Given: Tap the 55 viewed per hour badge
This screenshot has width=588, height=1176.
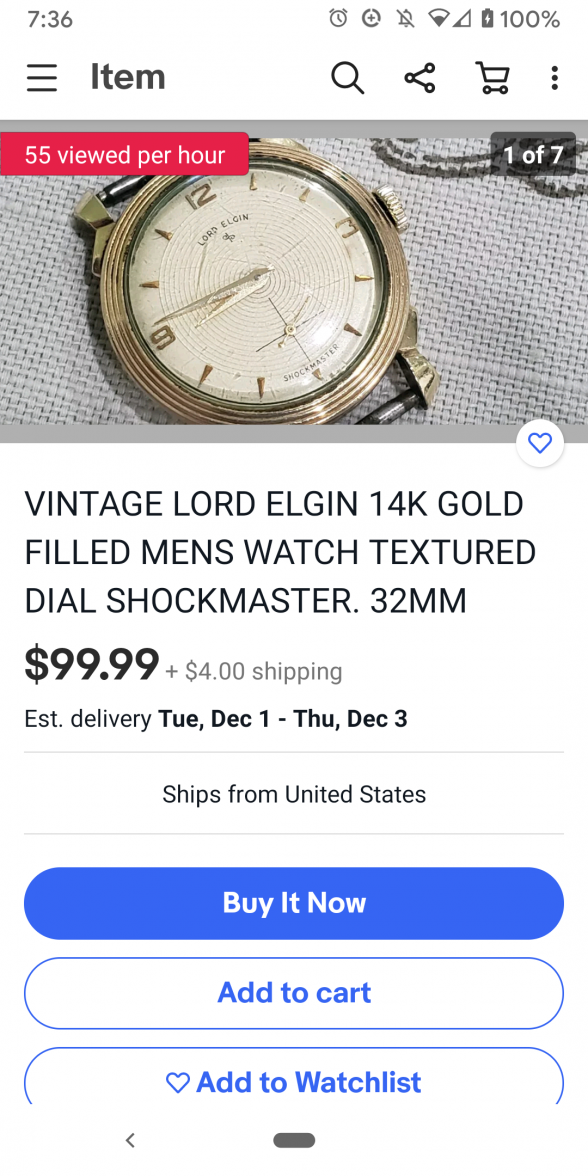Looking at the screenshot, I should pyautogui.click(x=124, y=154).
